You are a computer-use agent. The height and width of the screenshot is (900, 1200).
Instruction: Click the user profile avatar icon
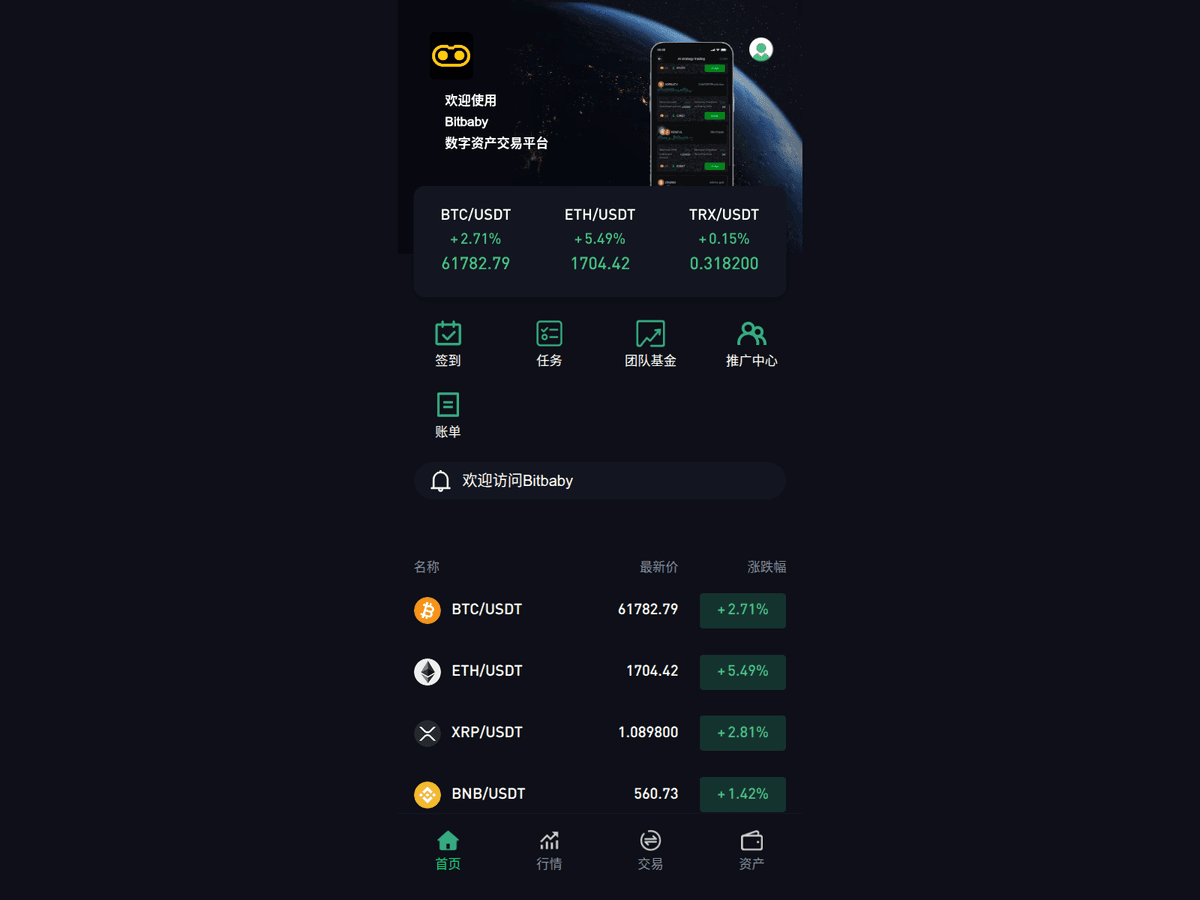[x=761, y=49]
